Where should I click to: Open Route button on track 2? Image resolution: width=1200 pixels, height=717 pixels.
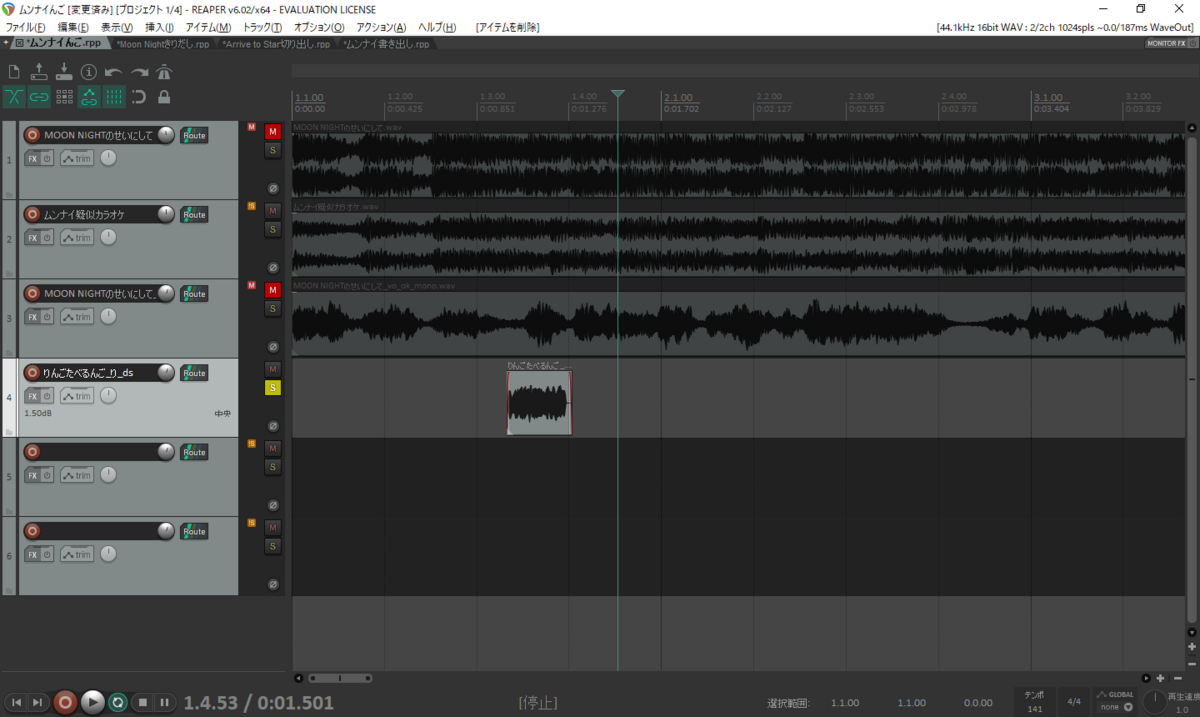point(194,214)
